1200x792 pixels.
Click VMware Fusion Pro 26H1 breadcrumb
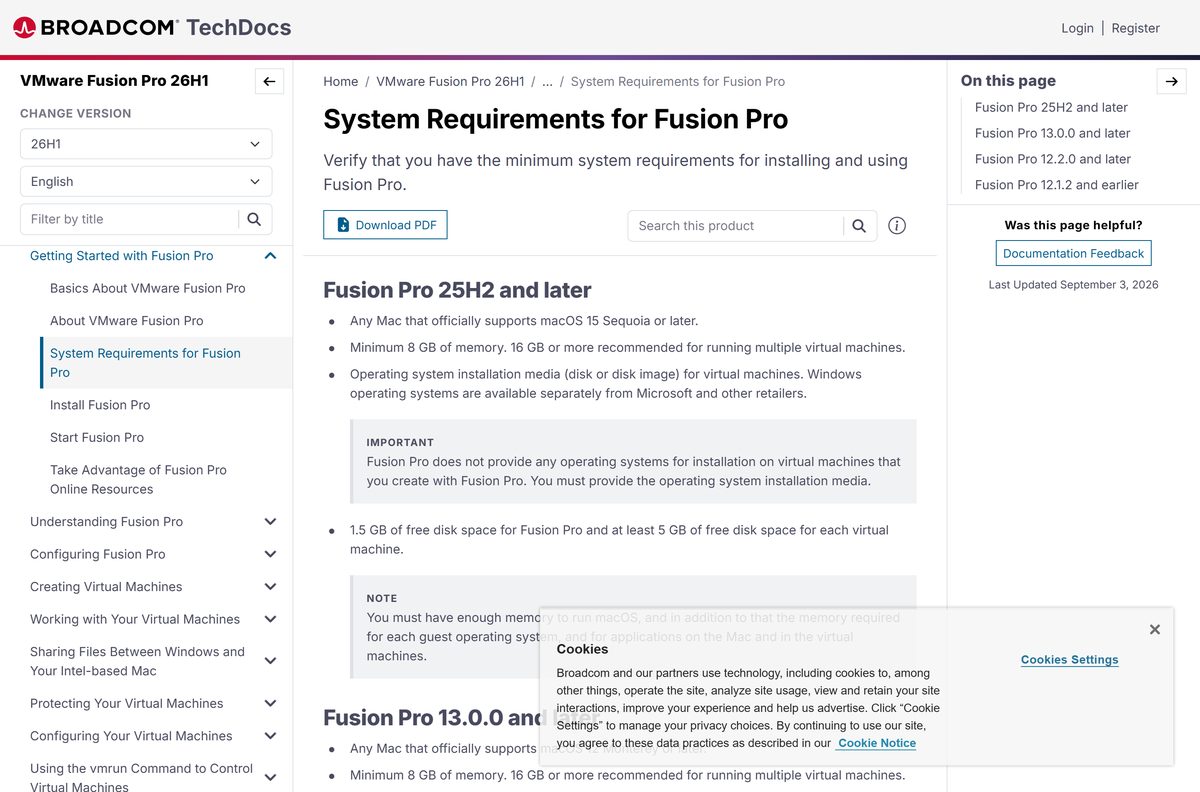coord(450,82)
